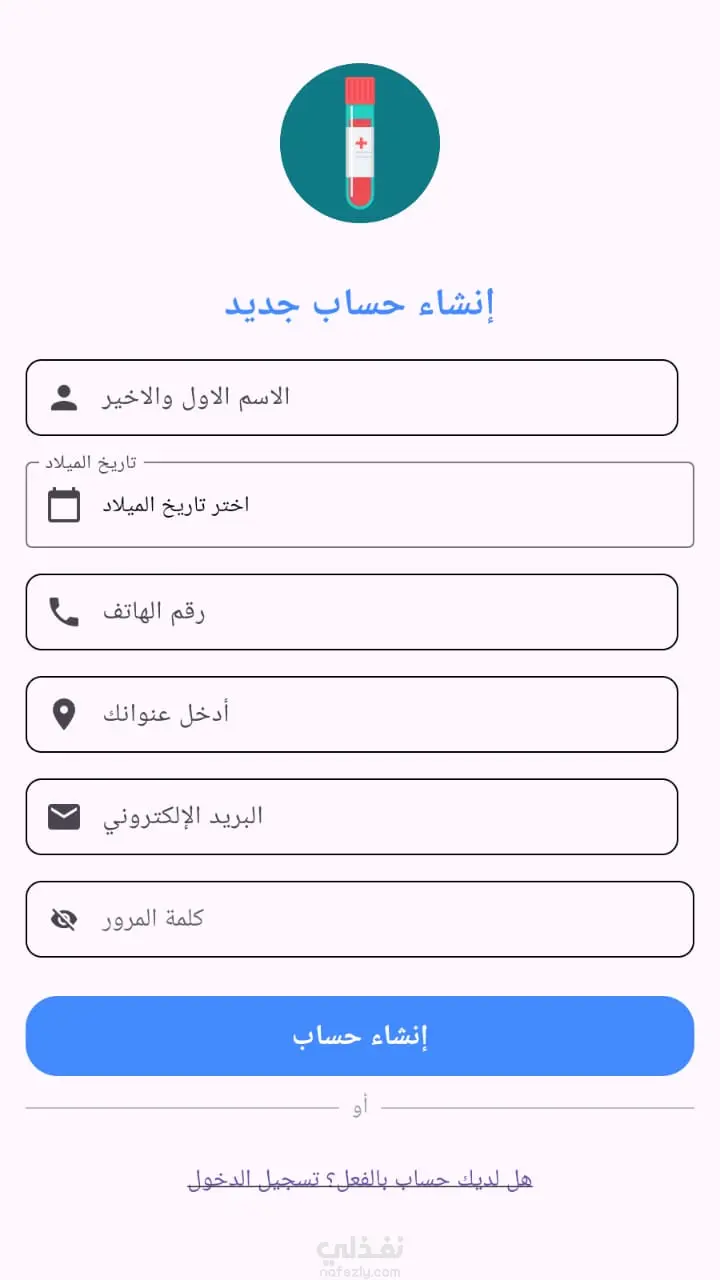Open the calendar icon for birth date

point(64,504)
